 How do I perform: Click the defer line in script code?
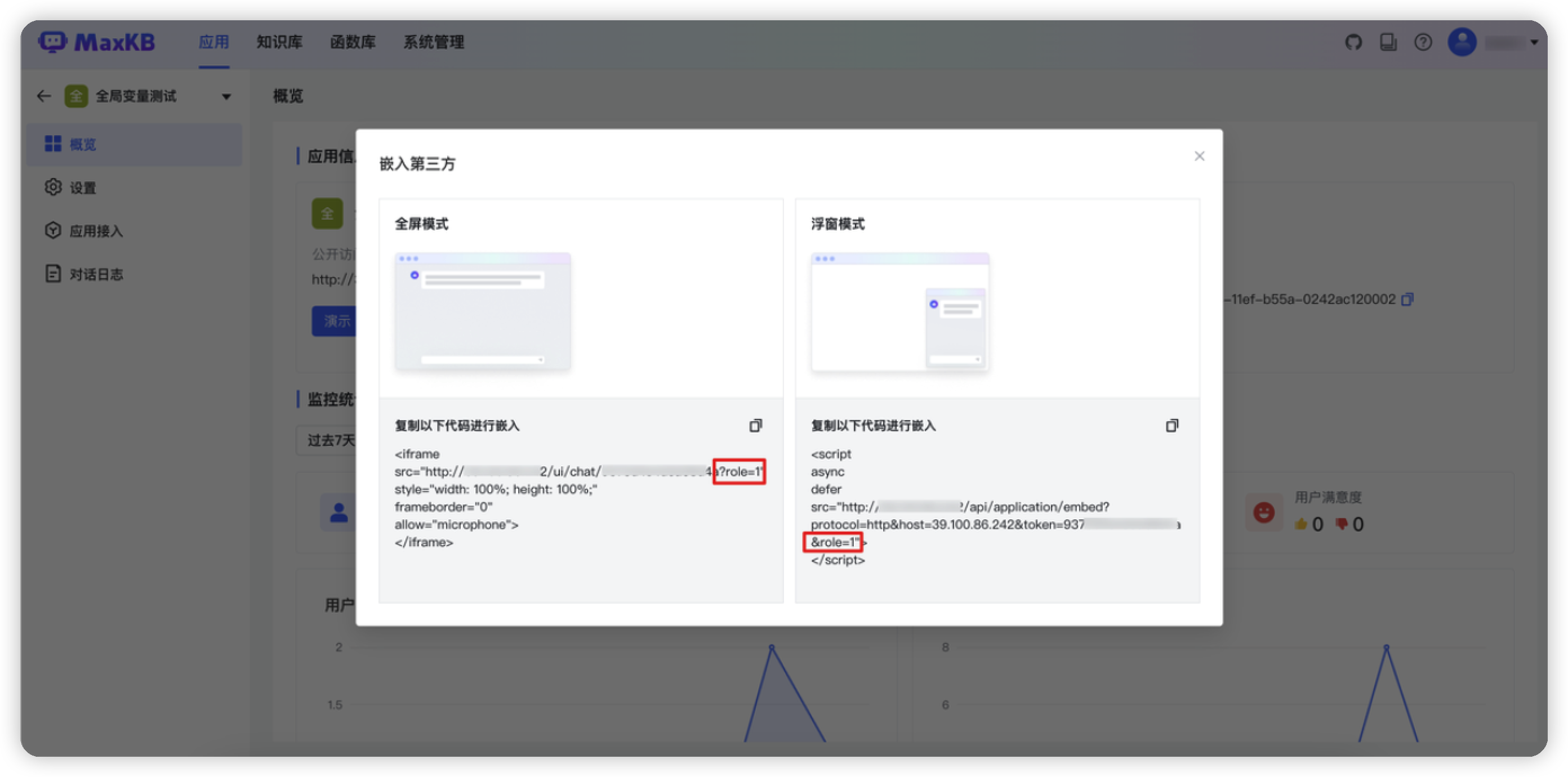pos(826,489)
